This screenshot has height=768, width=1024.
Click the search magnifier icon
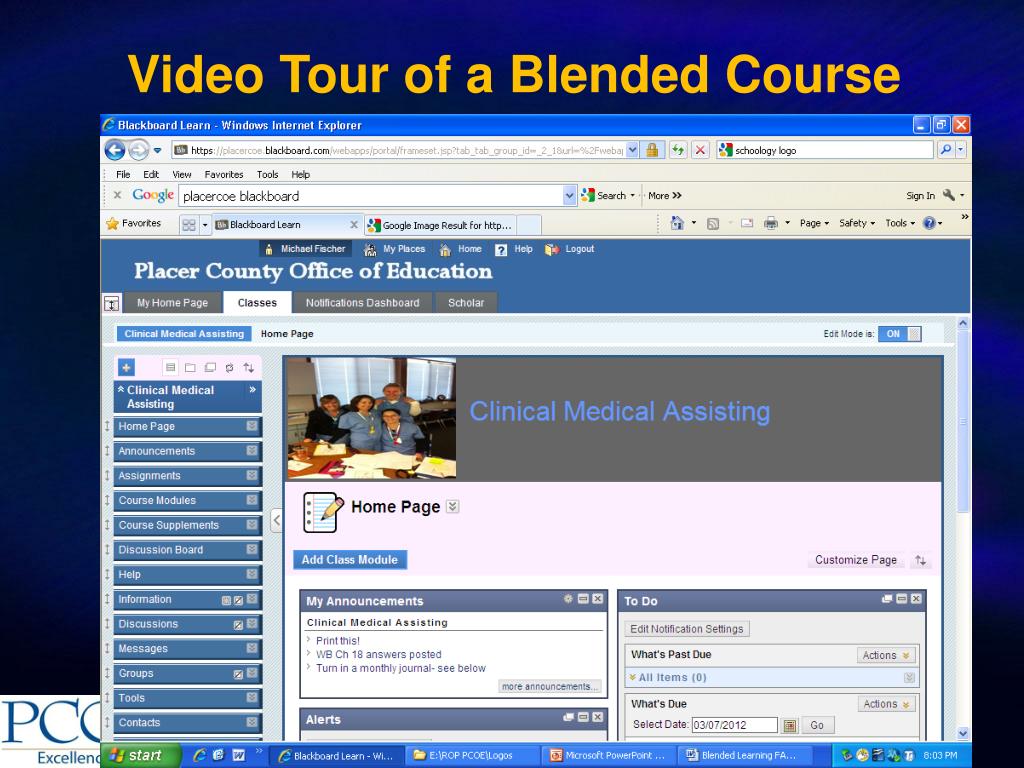945,150
